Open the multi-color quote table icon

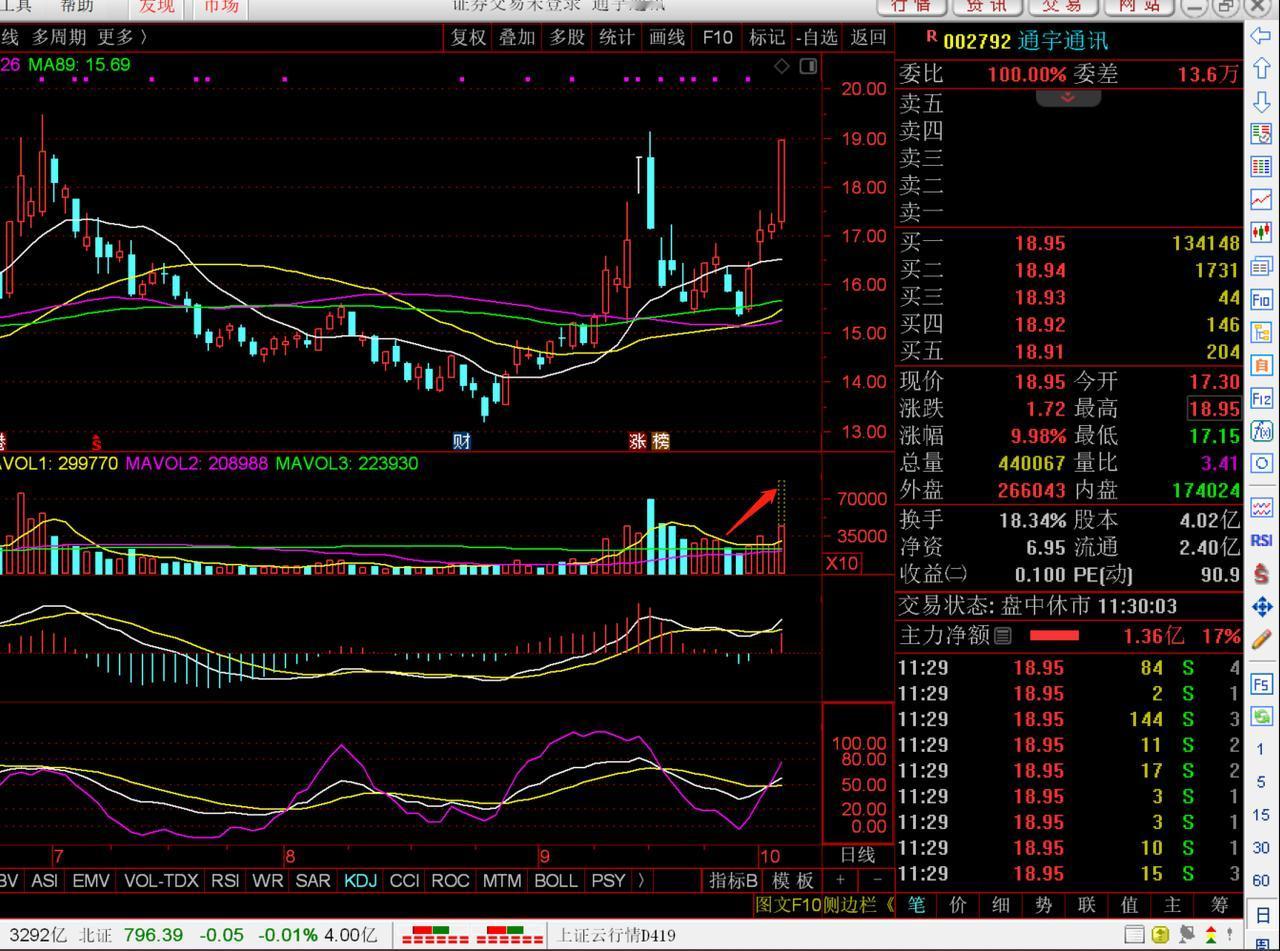(x=1261, y=134)
